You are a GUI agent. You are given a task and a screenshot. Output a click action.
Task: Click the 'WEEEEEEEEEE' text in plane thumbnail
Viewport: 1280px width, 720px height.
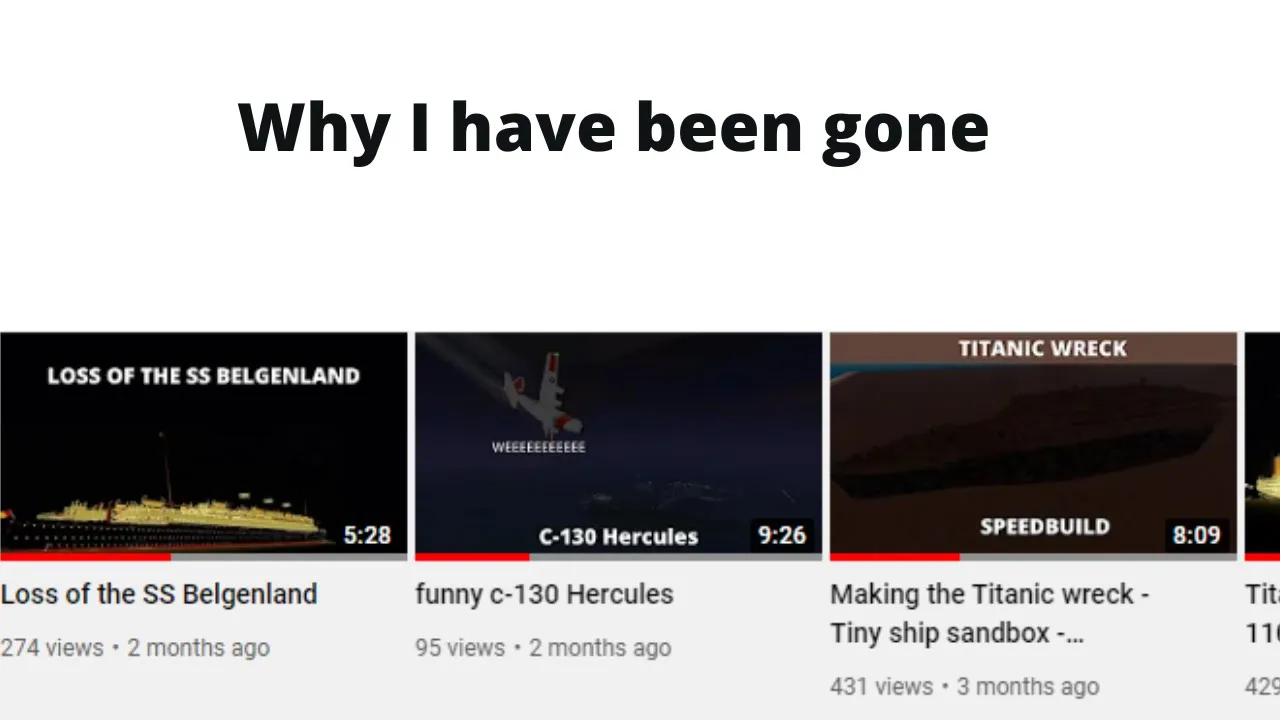coord(538,447)
